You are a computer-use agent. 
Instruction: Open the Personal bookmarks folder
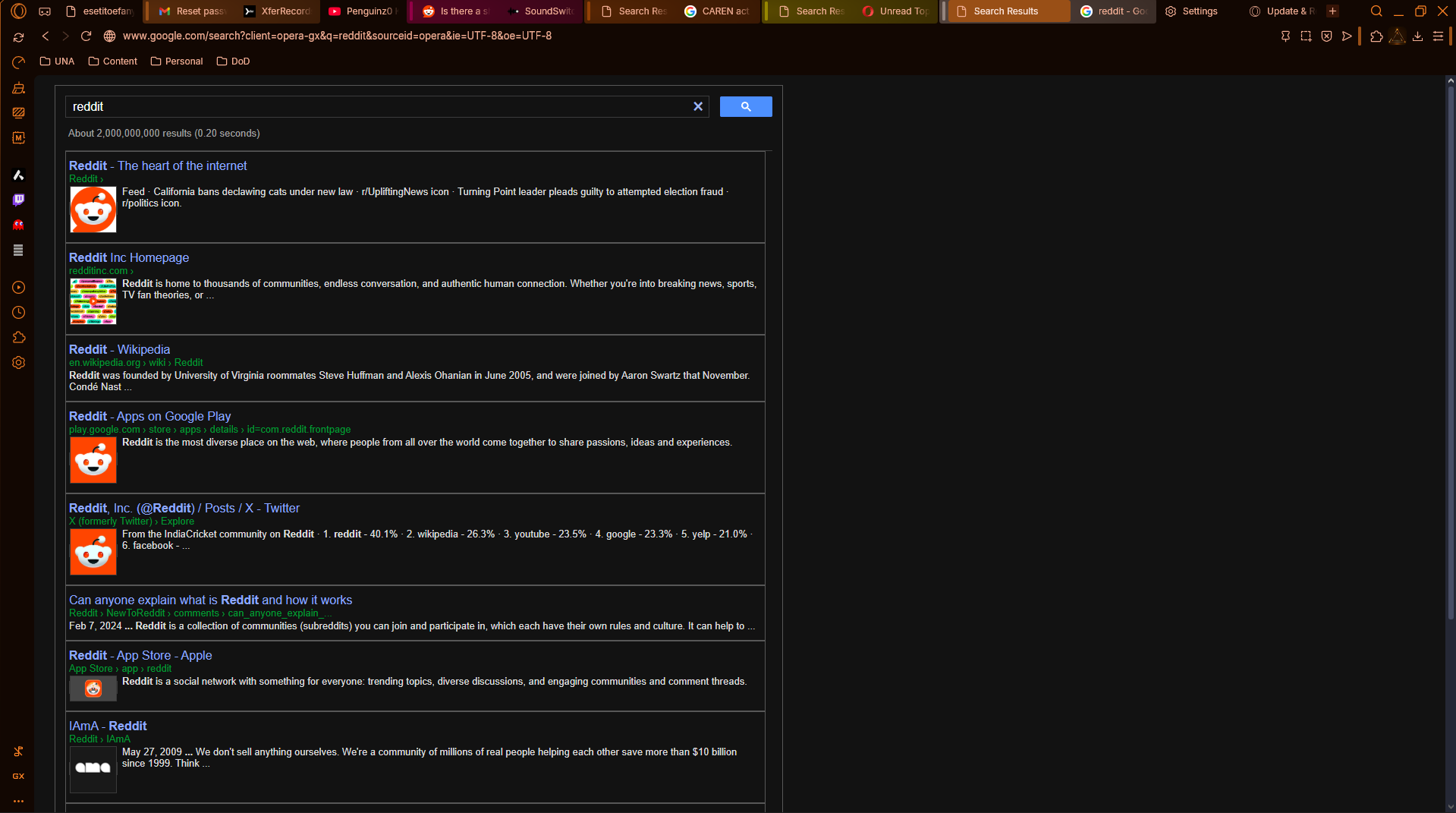(176, 61)
